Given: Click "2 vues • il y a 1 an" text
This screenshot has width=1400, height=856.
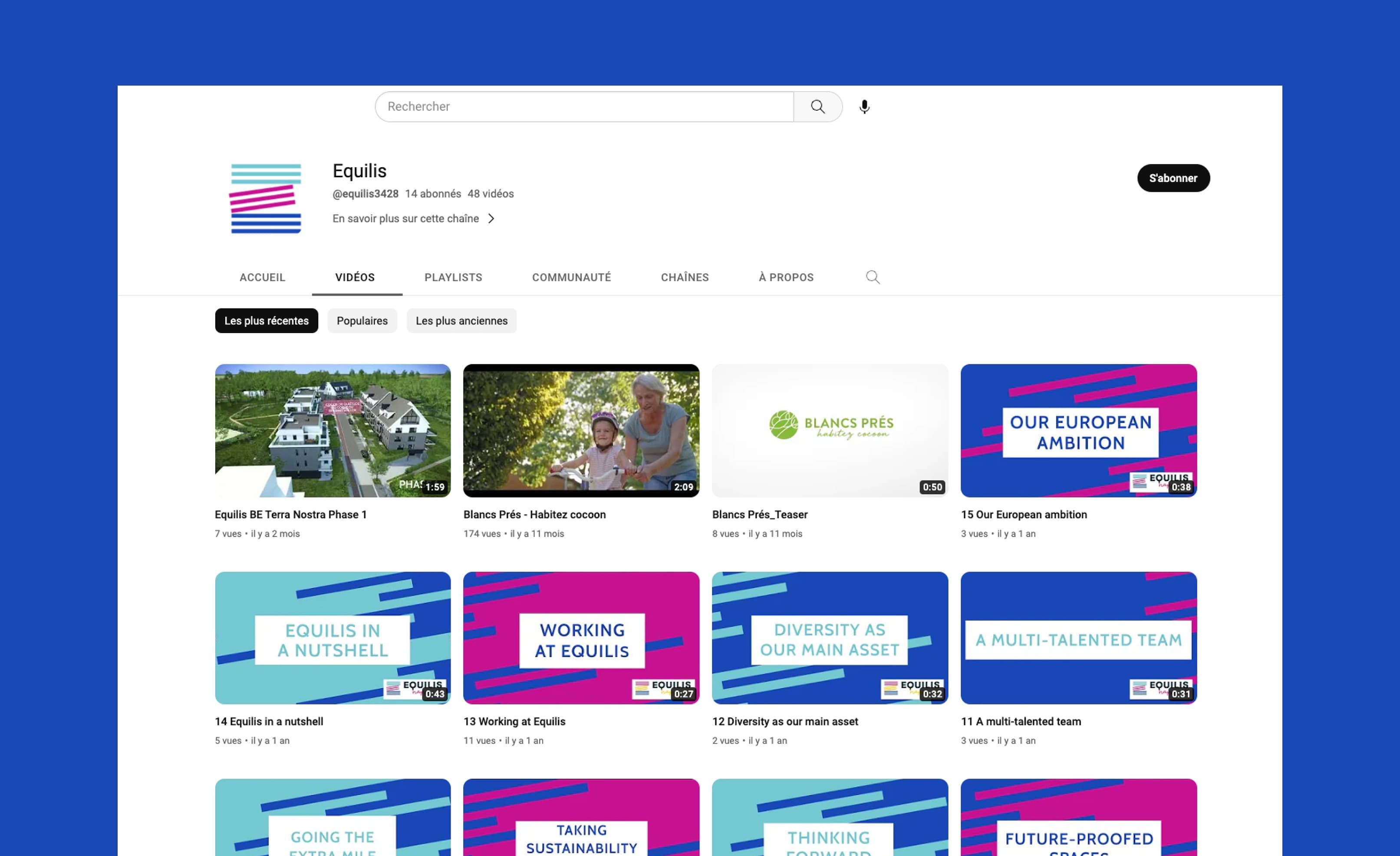Looking at the screenshot, I should tap(749, 740).
